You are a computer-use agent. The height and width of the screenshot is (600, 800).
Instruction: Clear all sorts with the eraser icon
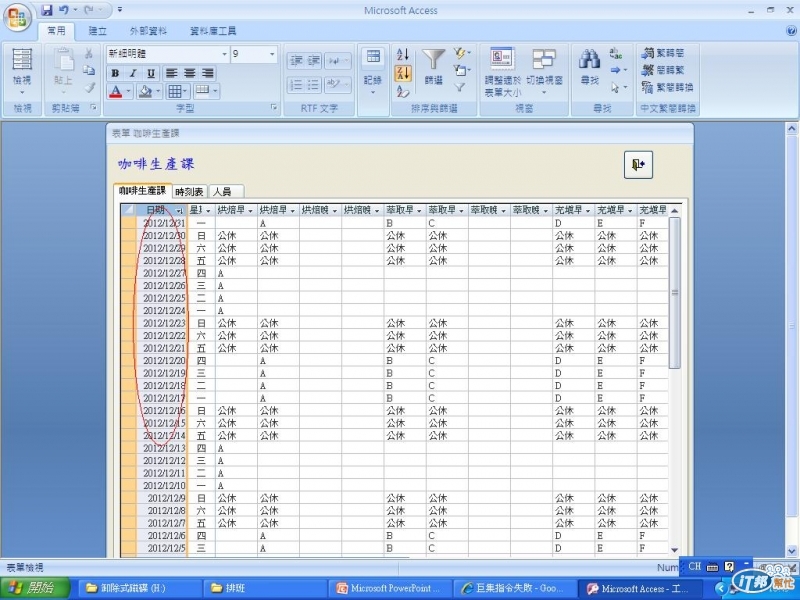tap(403, 91)
